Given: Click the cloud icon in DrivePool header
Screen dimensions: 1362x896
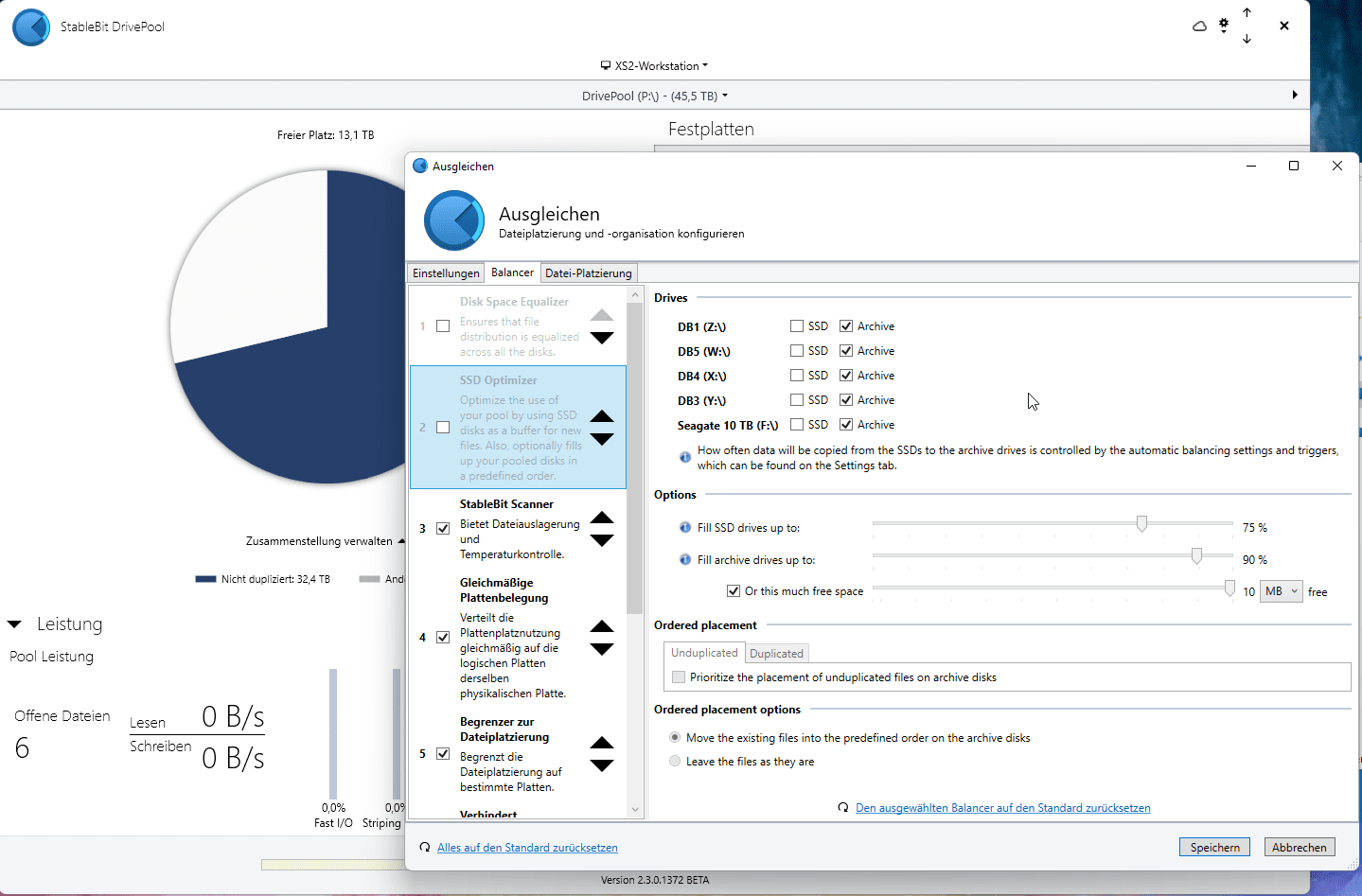Looking at the screenshot, I should coord(1199,26).
